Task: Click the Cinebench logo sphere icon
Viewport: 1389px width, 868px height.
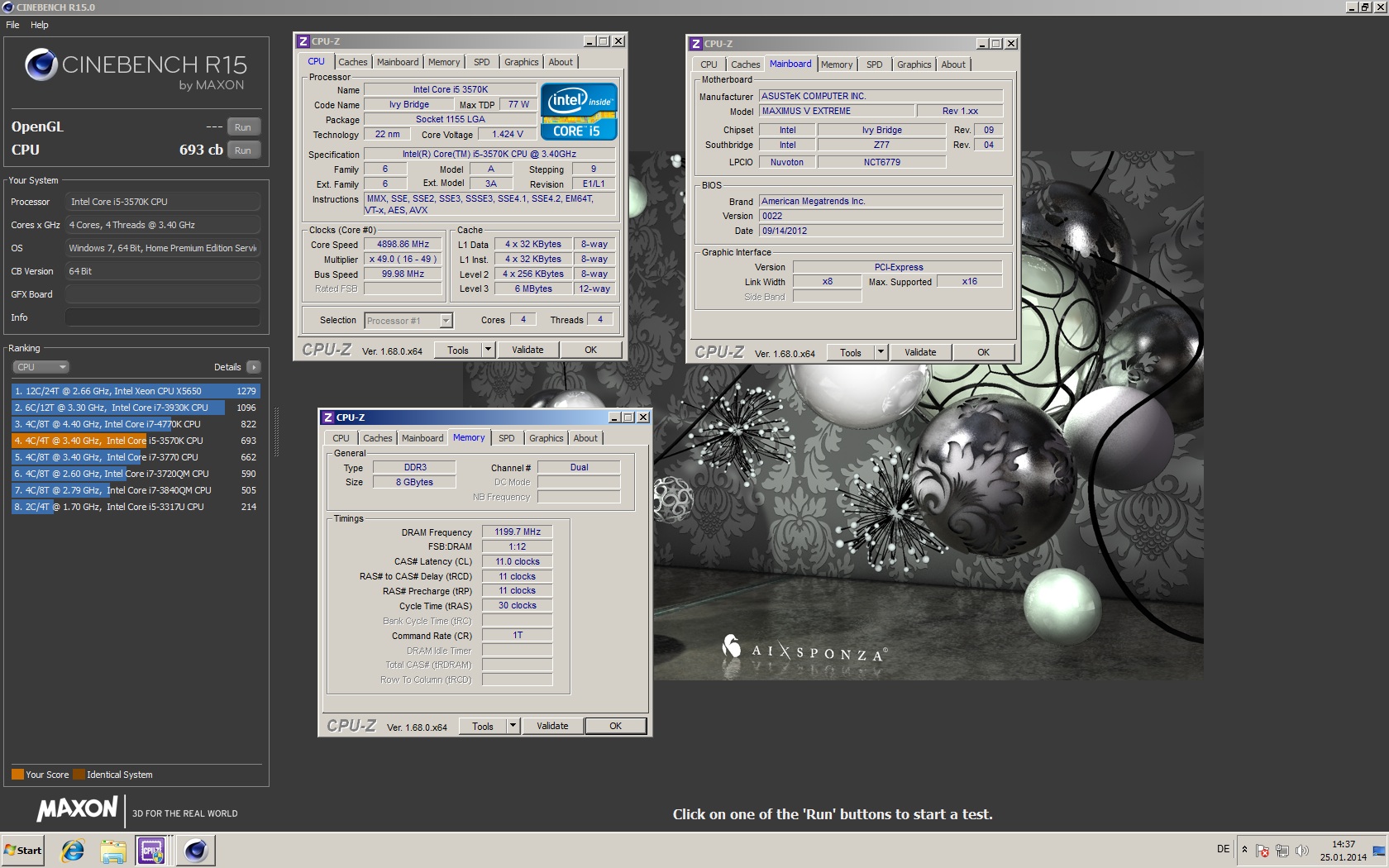Action: 41,64
